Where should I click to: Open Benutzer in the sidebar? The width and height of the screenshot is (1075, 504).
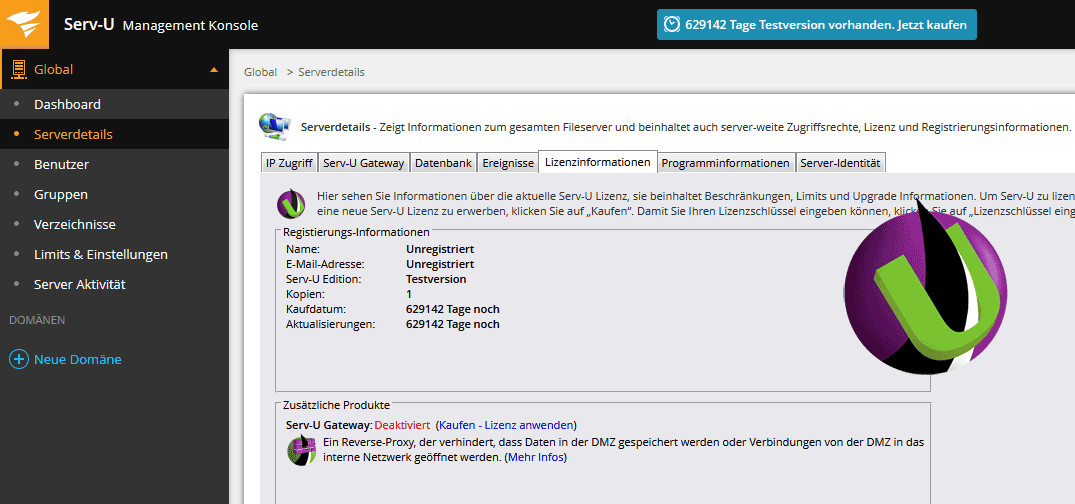(x=61, y=165)
